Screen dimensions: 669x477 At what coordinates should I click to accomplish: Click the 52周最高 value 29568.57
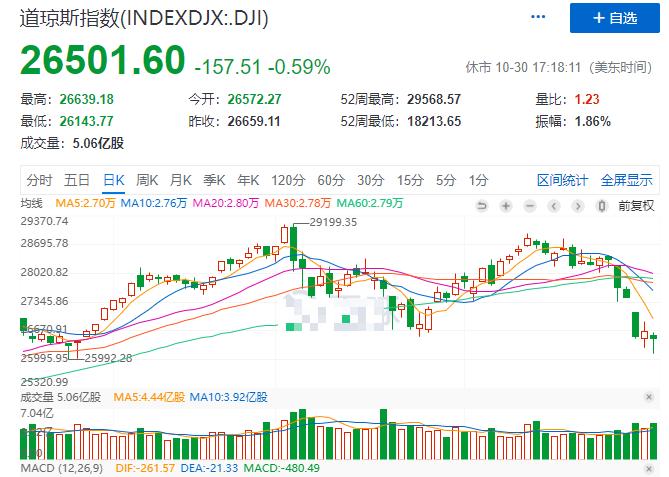[434, 99]
